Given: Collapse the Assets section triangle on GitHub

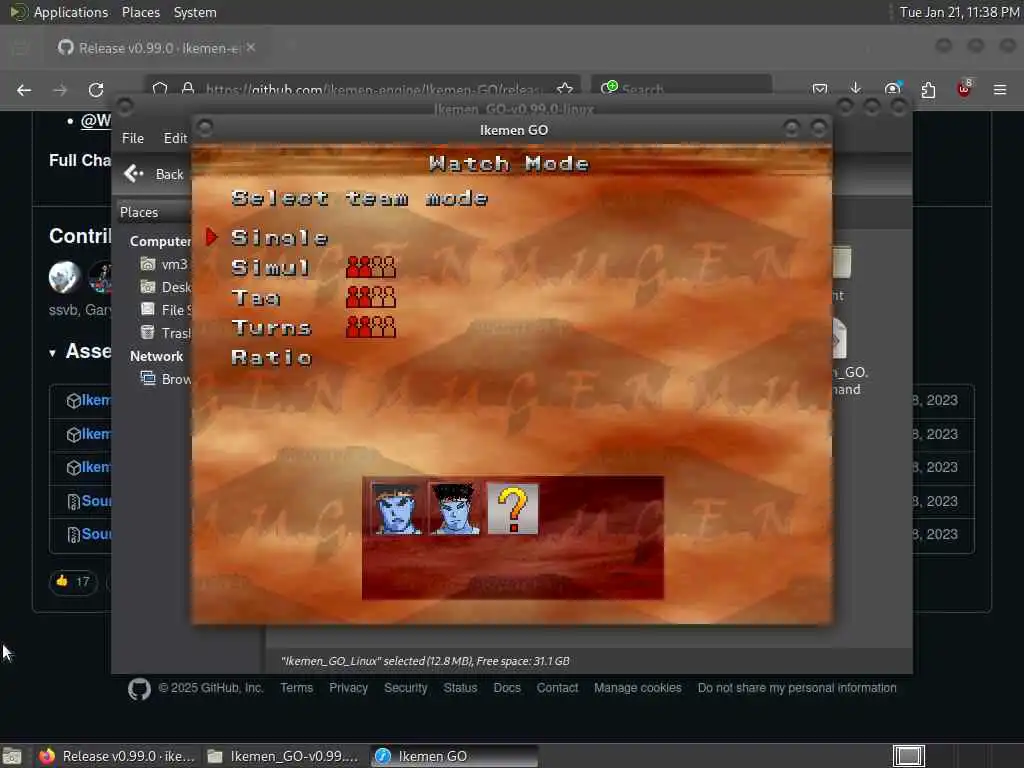Looking at the screenshot, I should coord(52,353).
